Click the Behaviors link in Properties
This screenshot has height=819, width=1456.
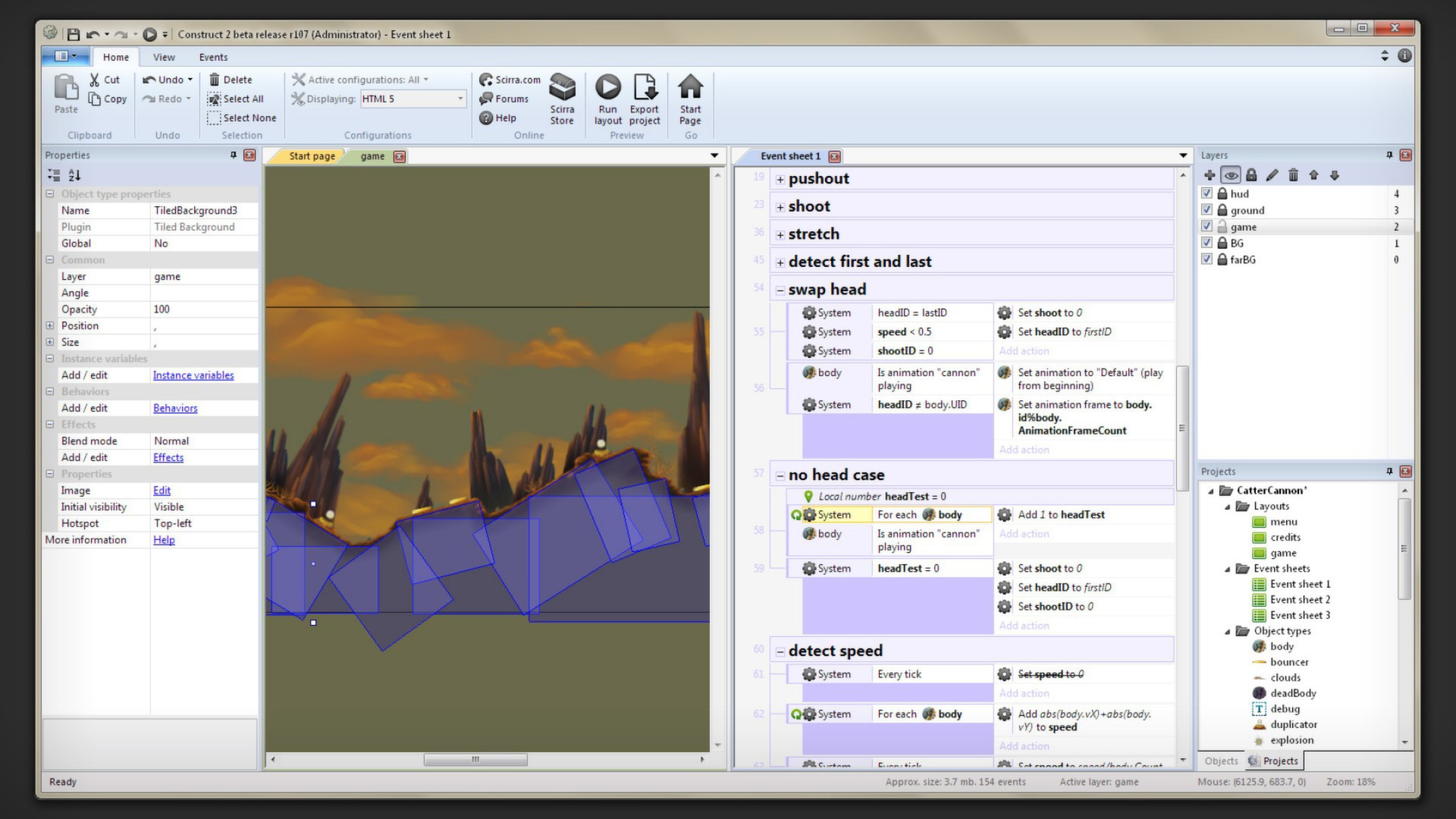click(x=175, y=408)
